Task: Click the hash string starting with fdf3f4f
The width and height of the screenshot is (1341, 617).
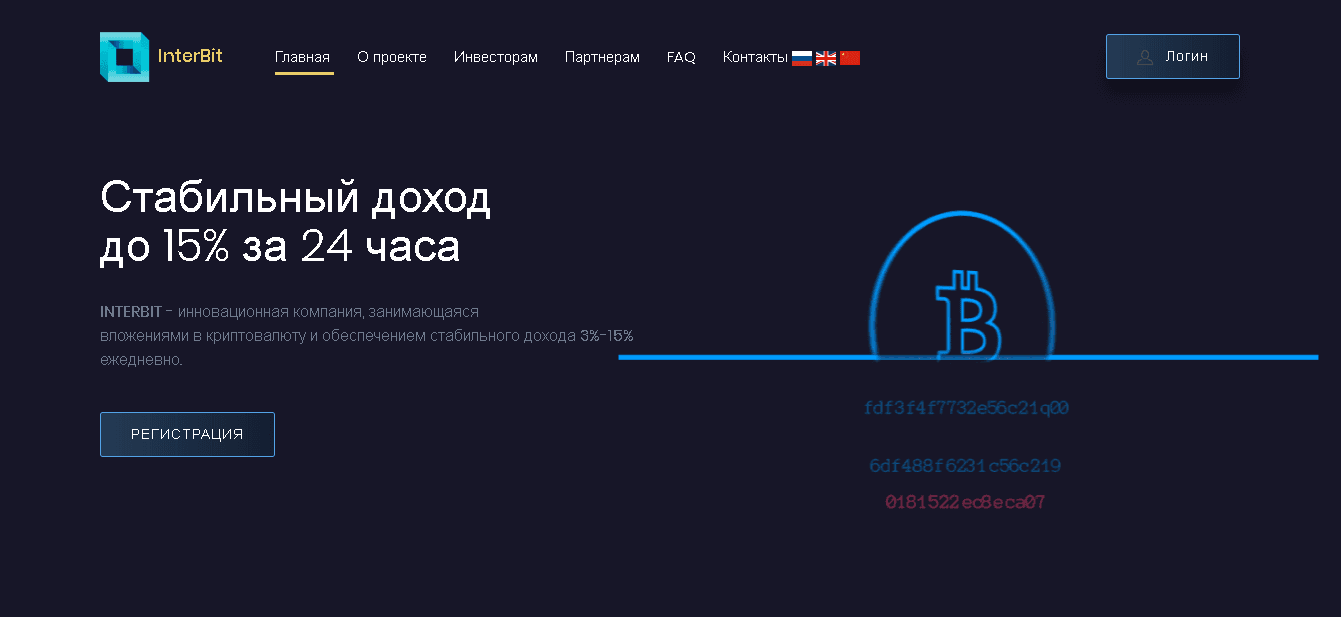Action: click(x=966, y=408)
